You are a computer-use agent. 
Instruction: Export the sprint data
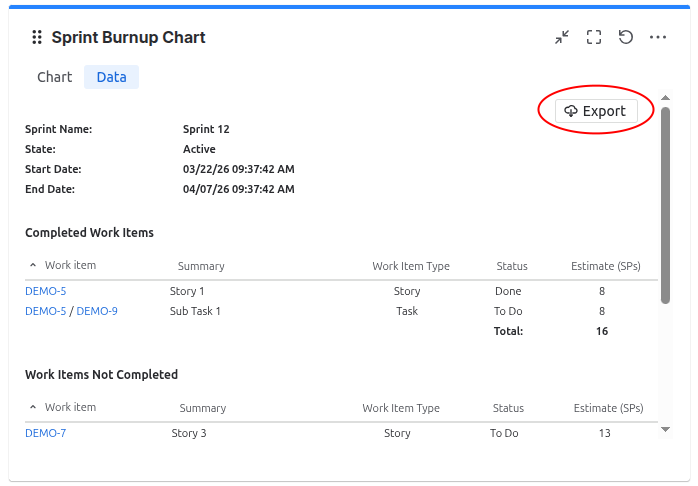pos(595,111)
